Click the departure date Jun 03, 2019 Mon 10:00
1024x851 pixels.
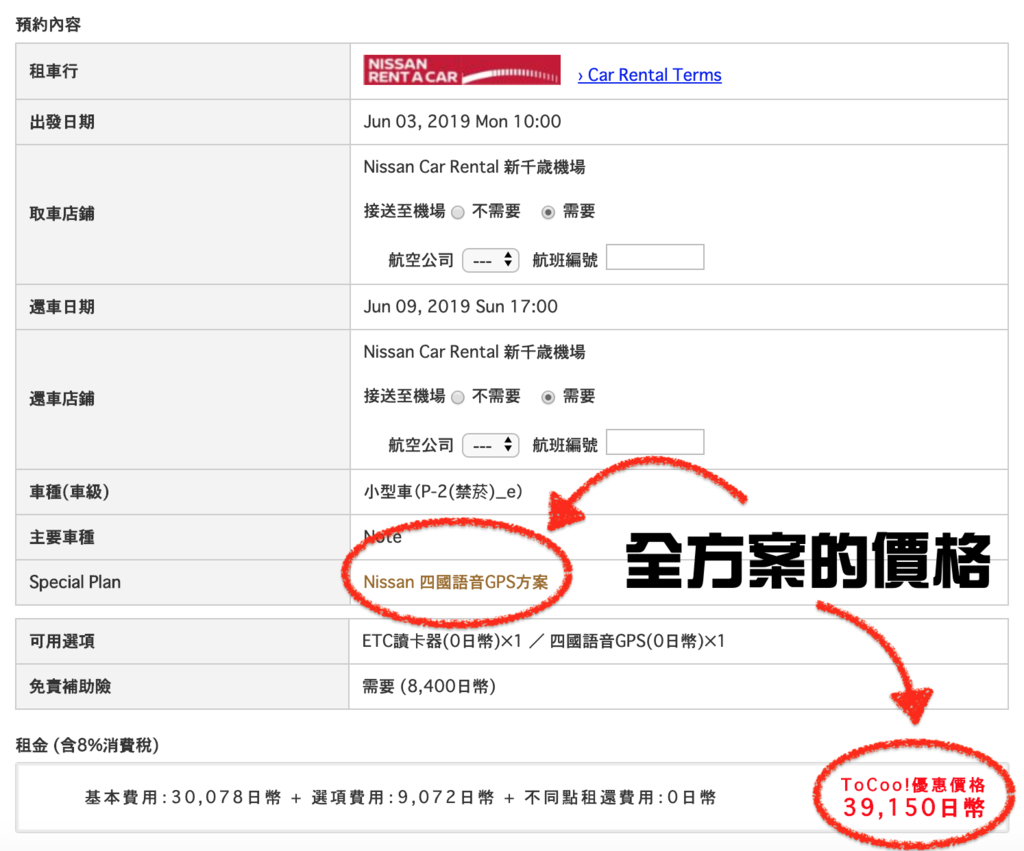coord(462,121)
